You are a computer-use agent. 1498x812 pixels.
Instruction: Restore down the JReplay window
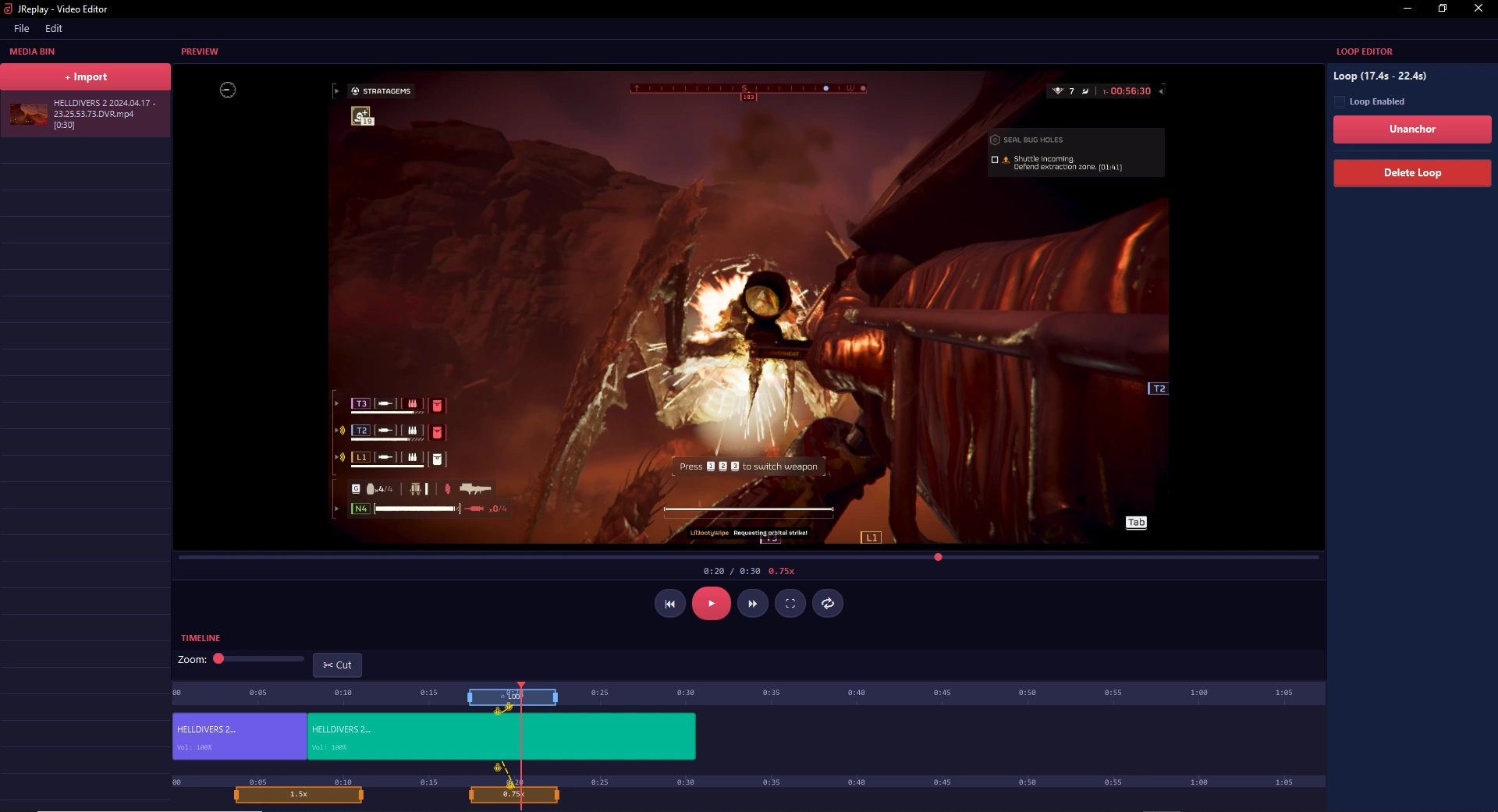1443,9
